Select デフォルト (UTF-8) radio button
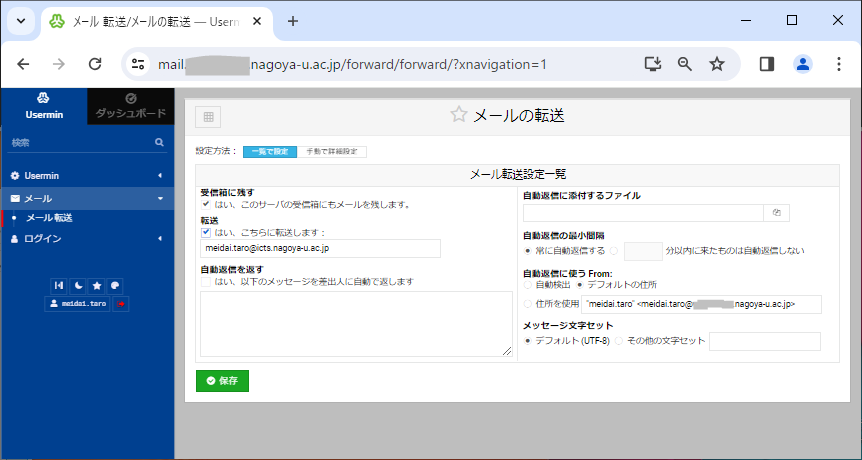 point(528,341)
